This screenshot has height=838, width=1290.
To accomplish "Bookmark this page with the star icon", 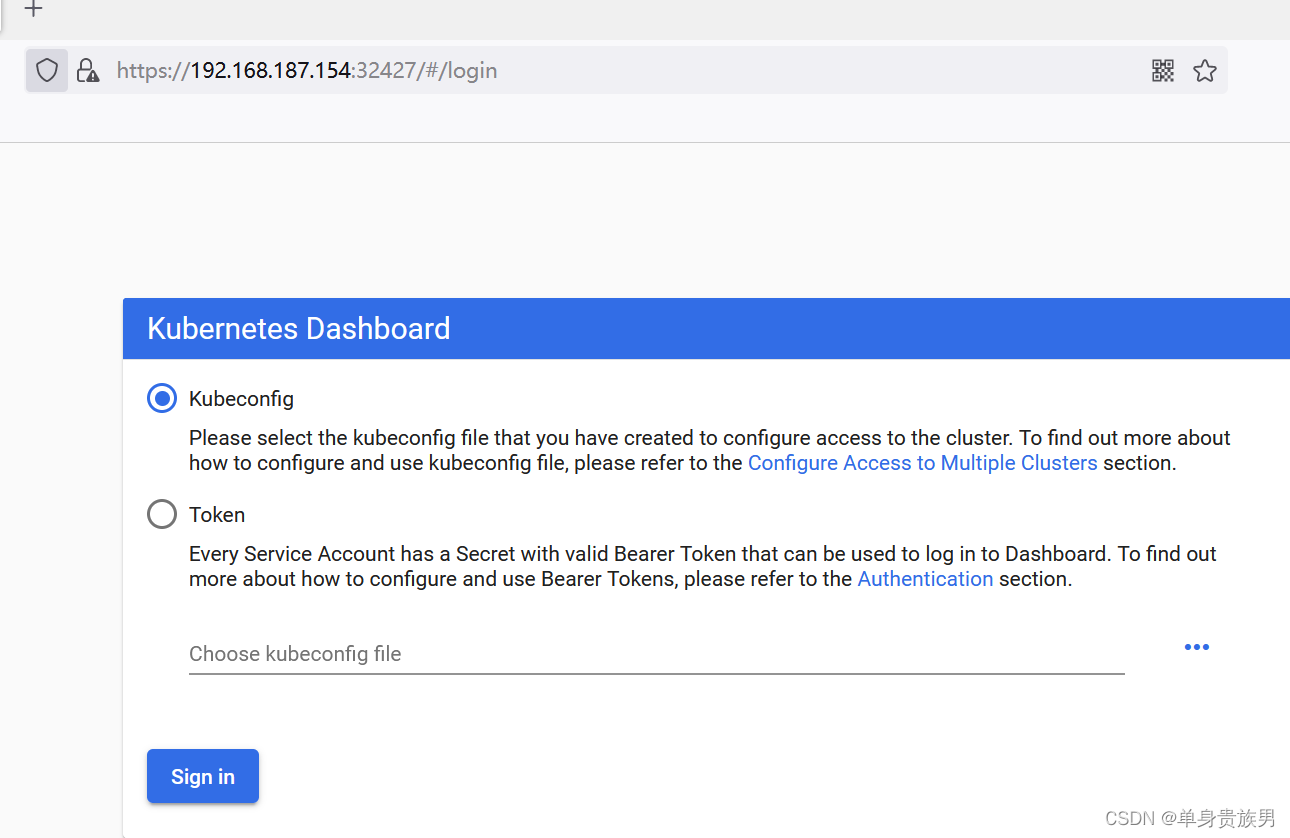I will (1205, 71).
